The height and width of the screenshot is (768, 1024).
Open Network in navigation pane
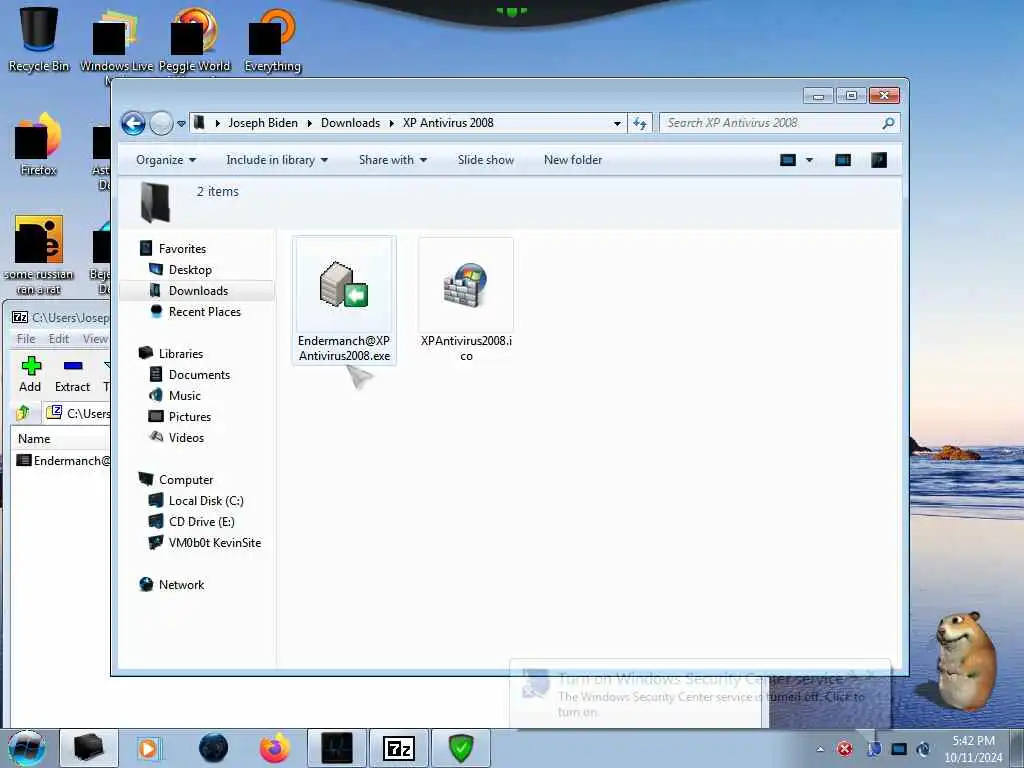[x=181, y=585]
